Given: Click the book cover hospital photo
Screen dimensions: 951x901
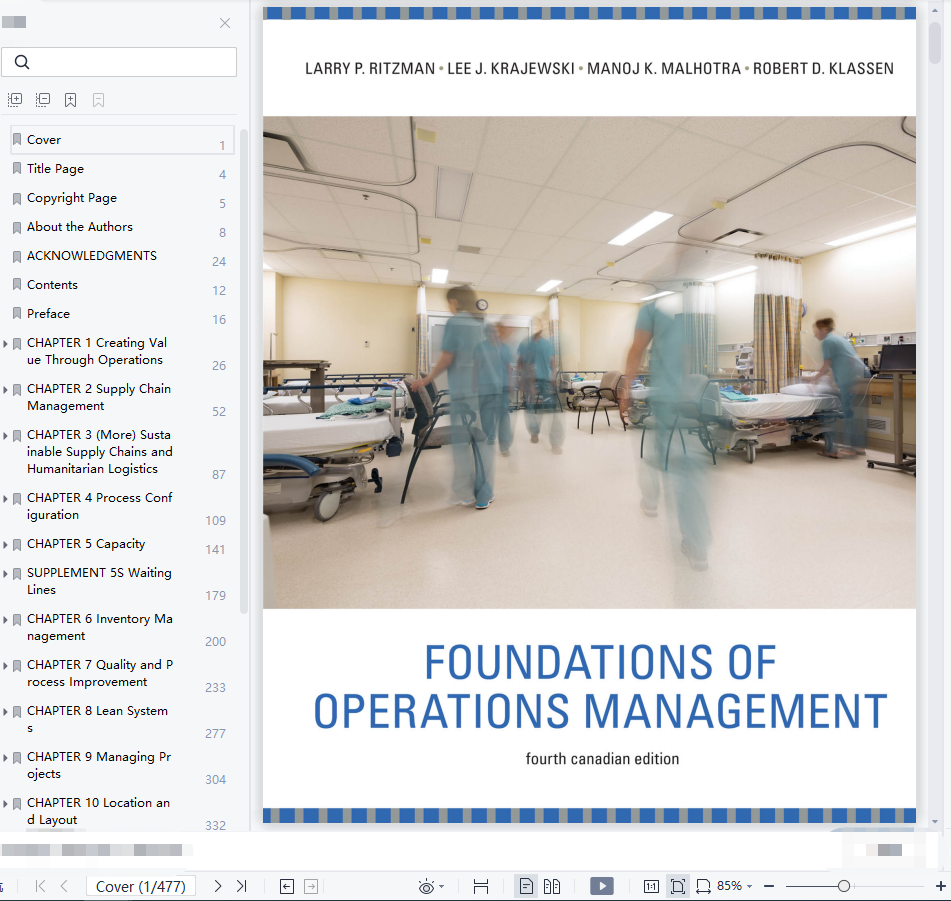Looking at the screenshot, I should click(x=590, y=363).
